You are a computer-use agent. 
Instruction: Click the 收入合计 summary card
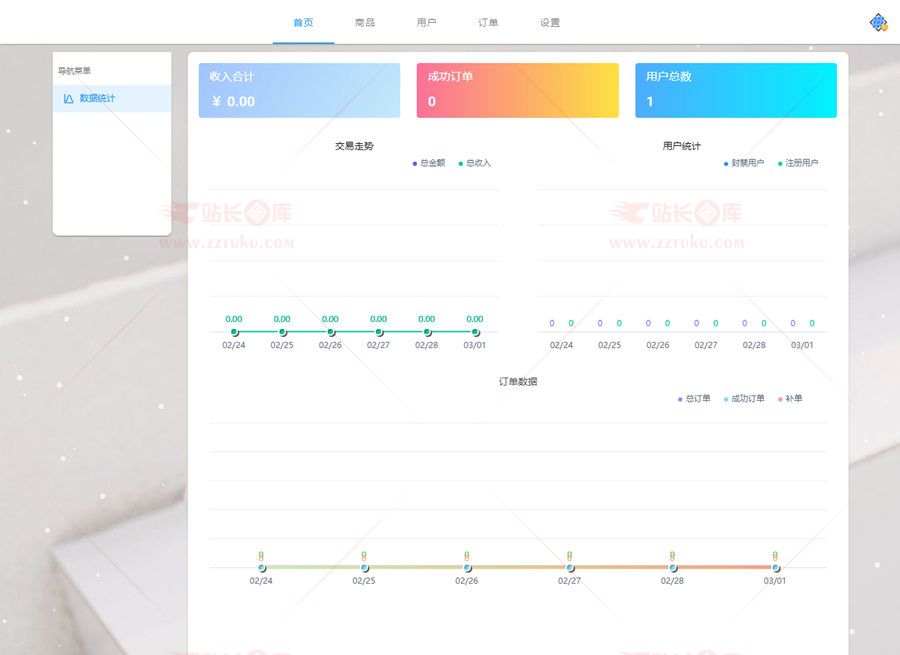coord(299,90)
